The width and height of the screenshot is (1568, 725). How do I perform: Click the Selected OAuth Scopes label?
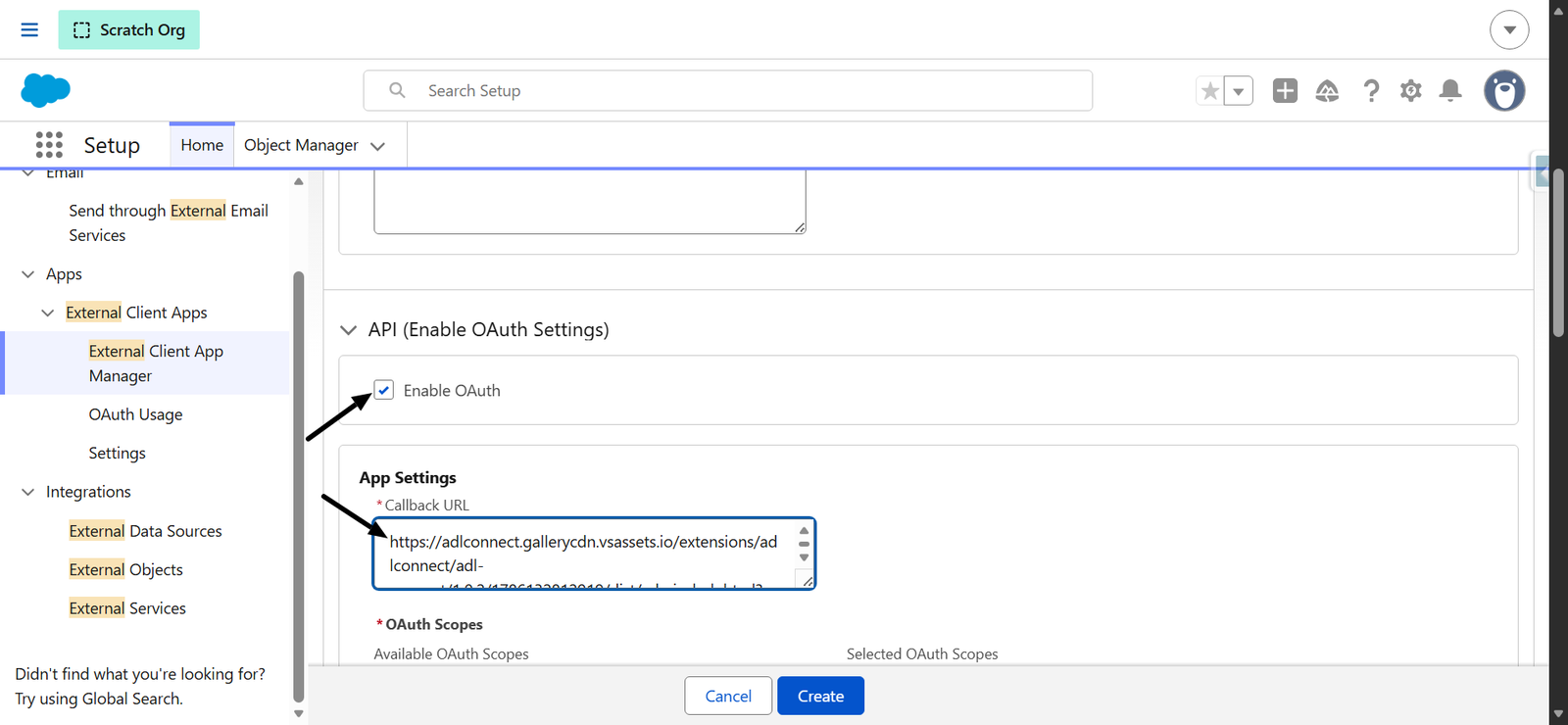click(922, 653)
